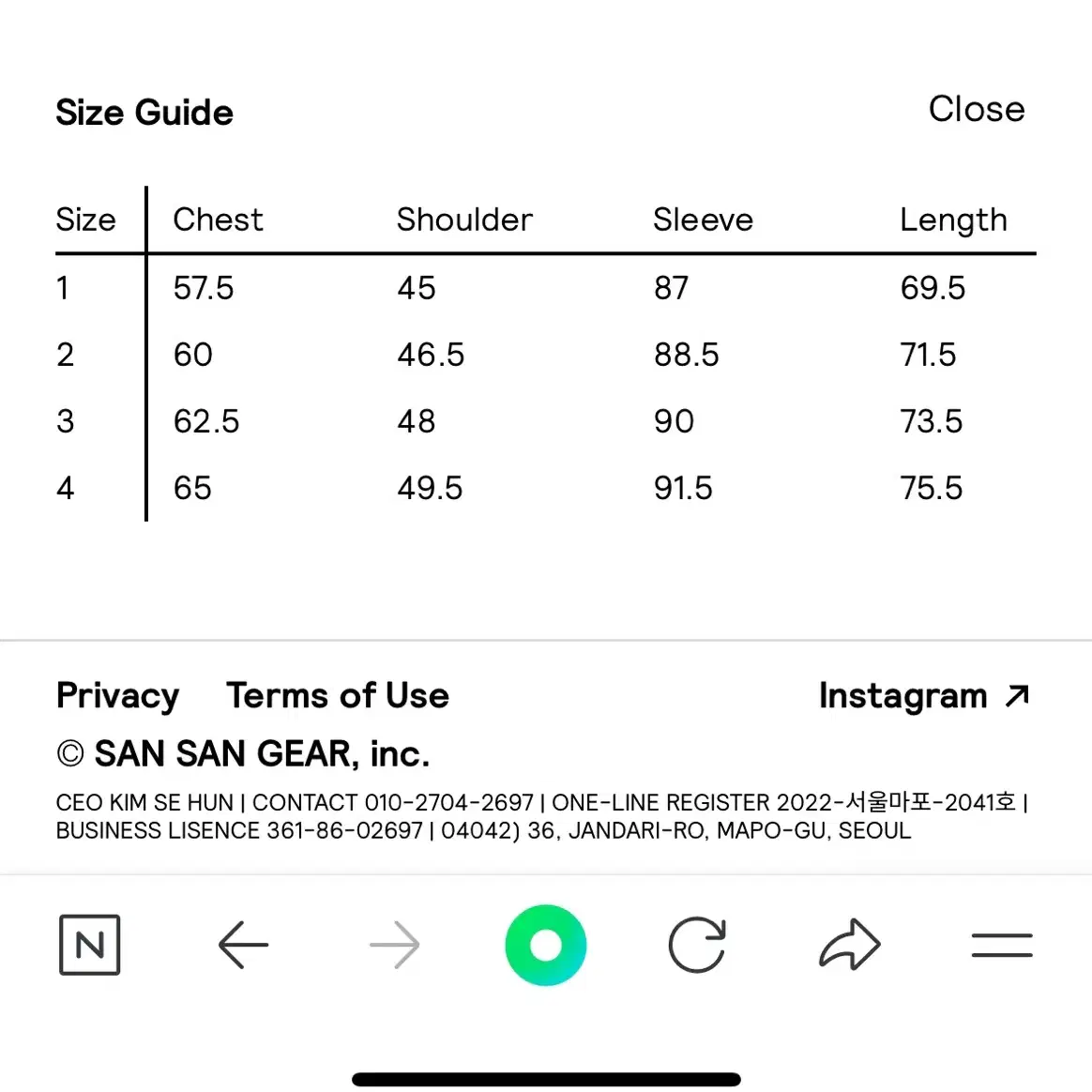Open the Naver home N icon
Screen dimensions: 1092x1092
click(90, 945)
